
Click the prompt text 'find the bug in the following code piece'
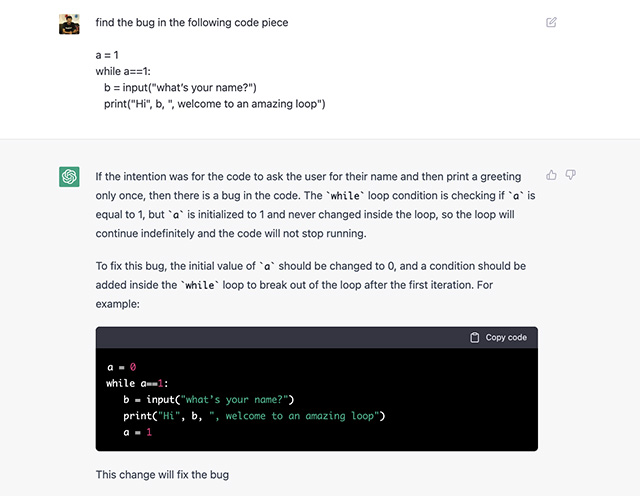[192, 22]
